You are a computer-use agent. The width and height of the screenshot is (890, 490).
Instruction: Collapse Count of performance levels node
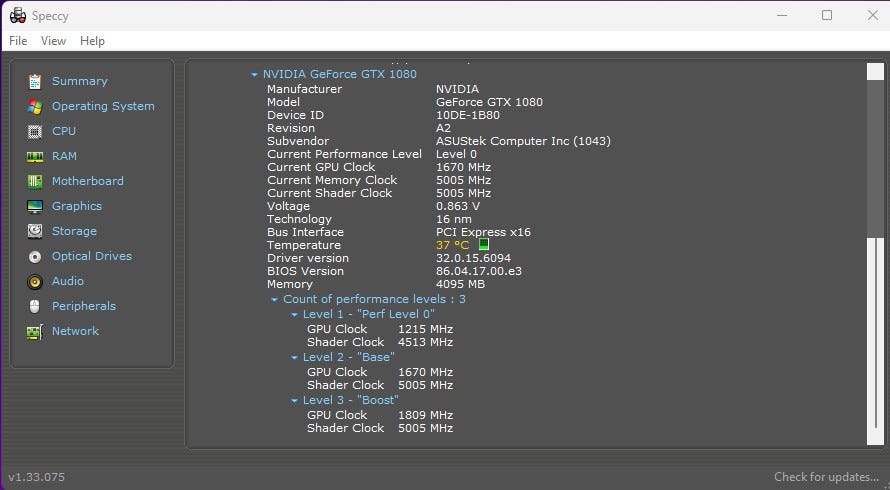(x=275, y=299)
